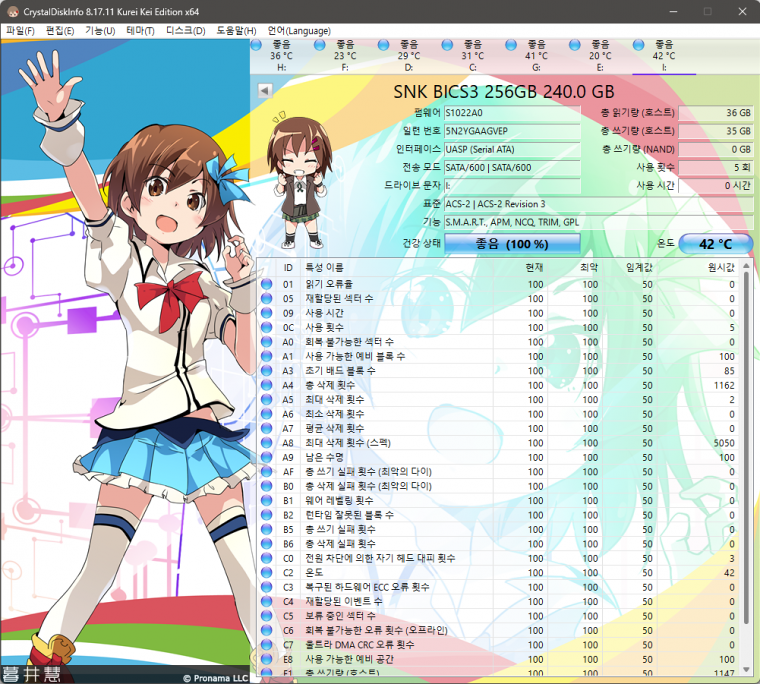Click status icon for A6 최소 삭제 횟수

coord(267,414)
